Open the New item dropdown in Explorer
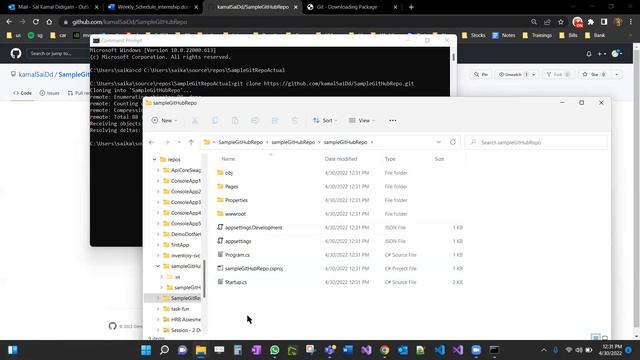Screen dimensions: 640x360 click(164, 120)
